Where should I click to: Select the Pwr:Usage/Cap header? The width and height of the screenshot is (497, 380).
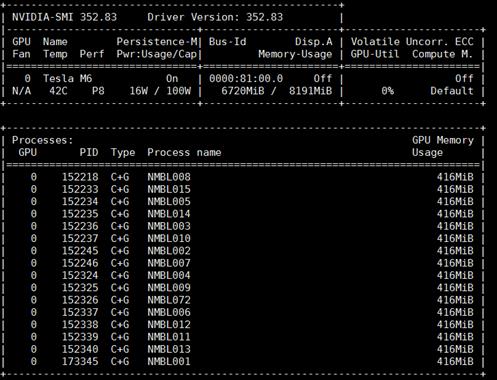tap(157, 54)
